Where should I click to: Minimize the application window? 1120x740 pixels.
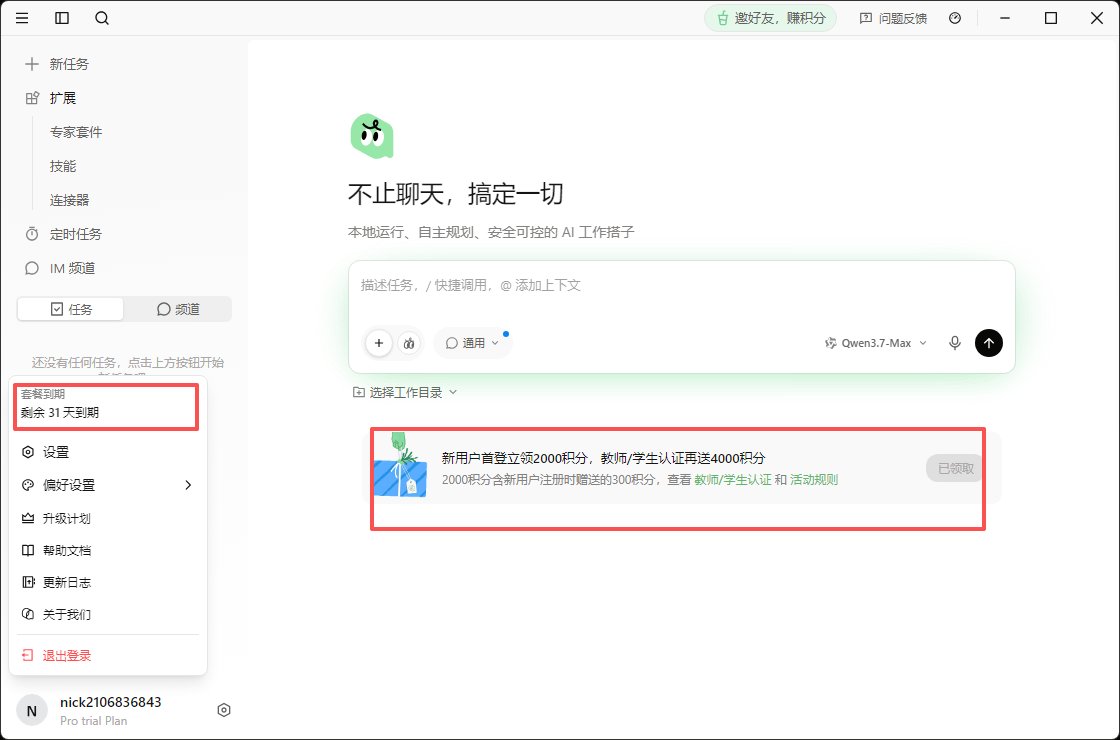point(1005,18)
